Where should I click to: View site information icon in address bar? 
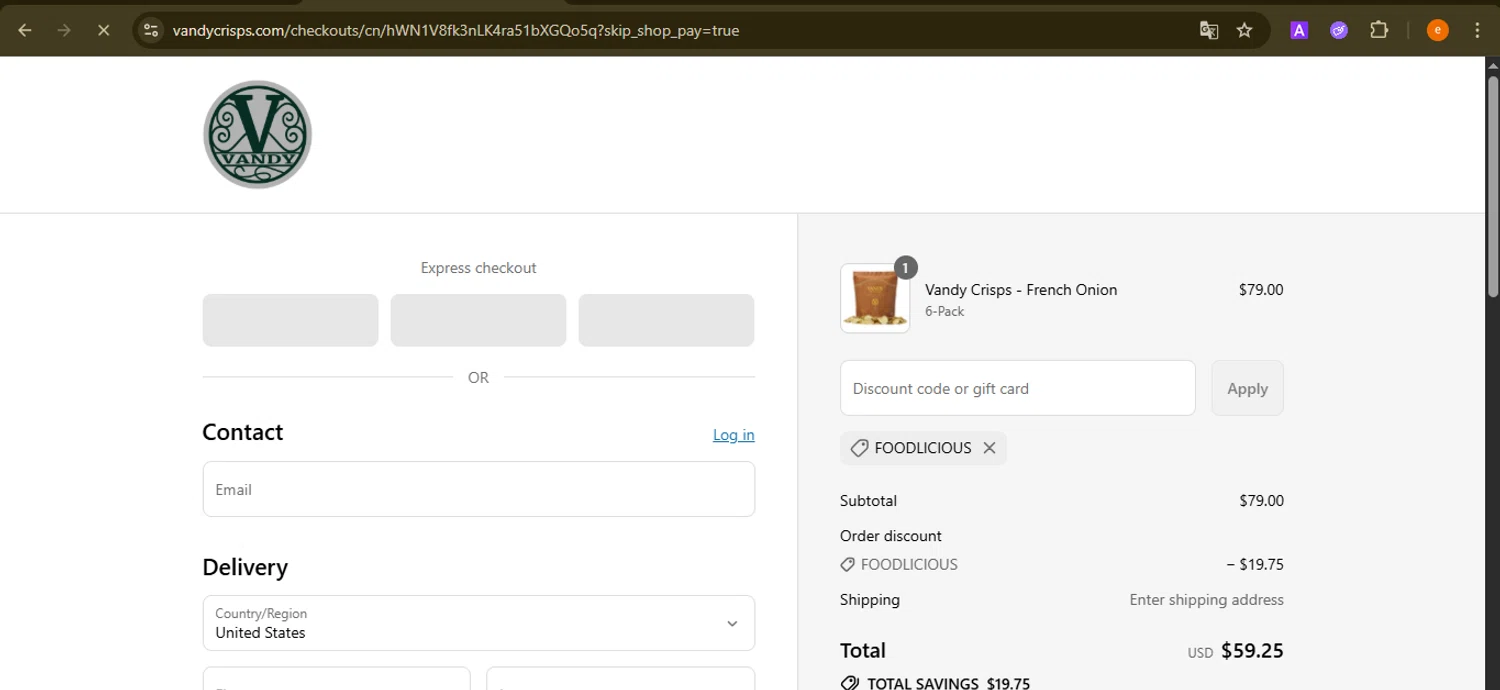point(151,30)
